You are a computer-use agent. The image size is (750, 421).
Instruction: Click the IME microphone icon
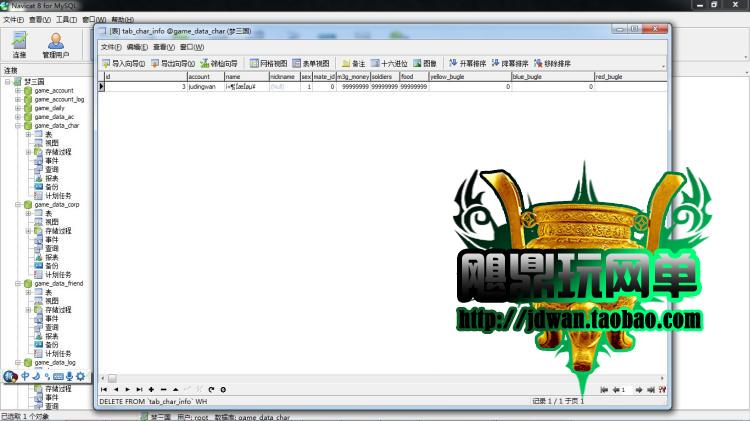(69, 377)
